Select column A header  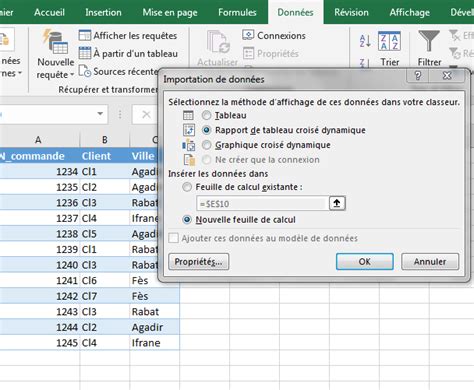pos(39,140)
